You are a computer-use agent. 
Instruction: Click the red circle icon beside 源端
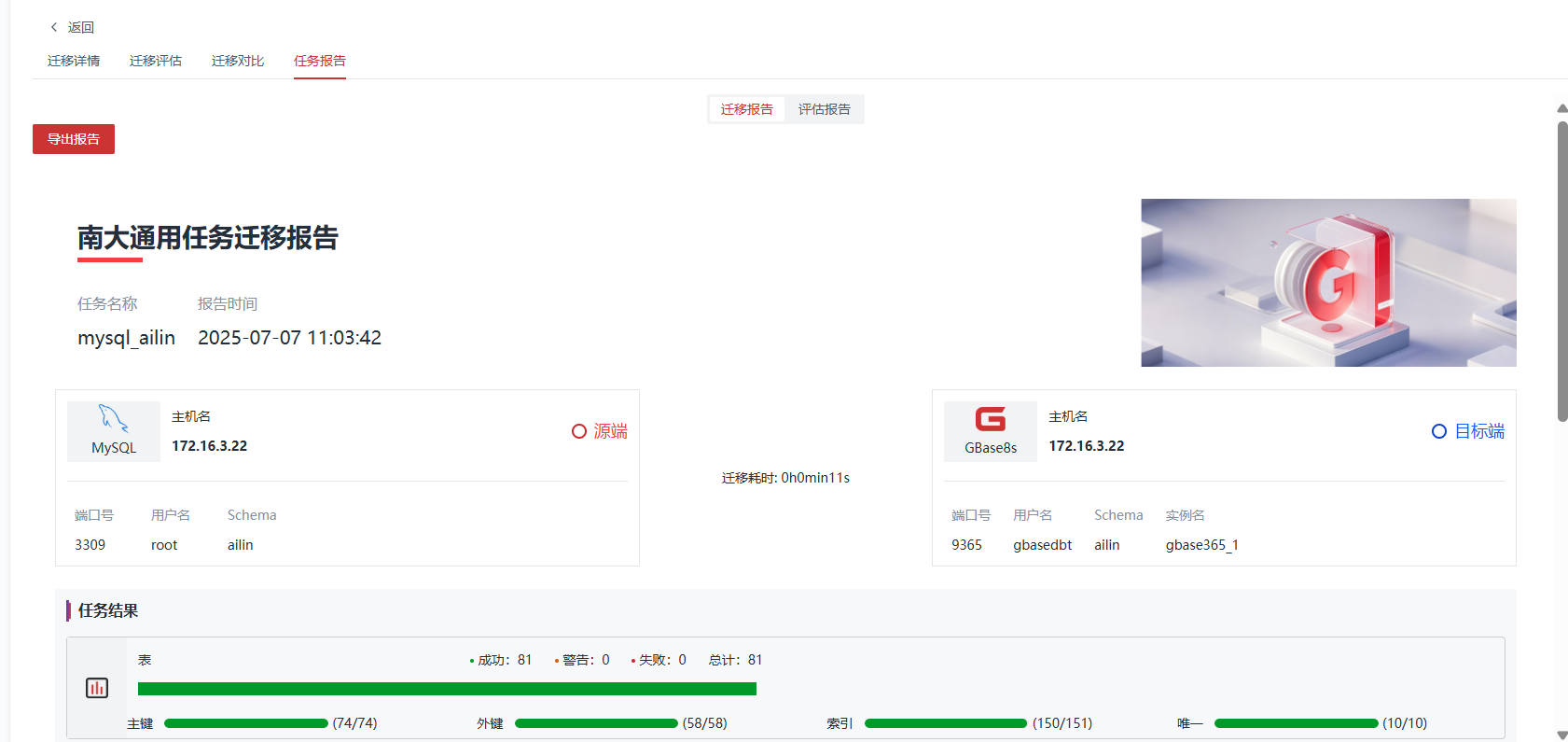579,431
